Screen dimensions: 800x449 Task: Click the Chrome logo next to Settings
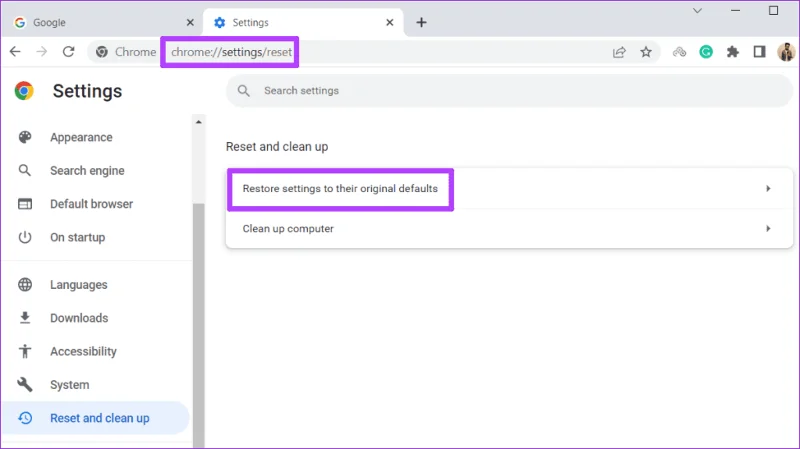24,91
